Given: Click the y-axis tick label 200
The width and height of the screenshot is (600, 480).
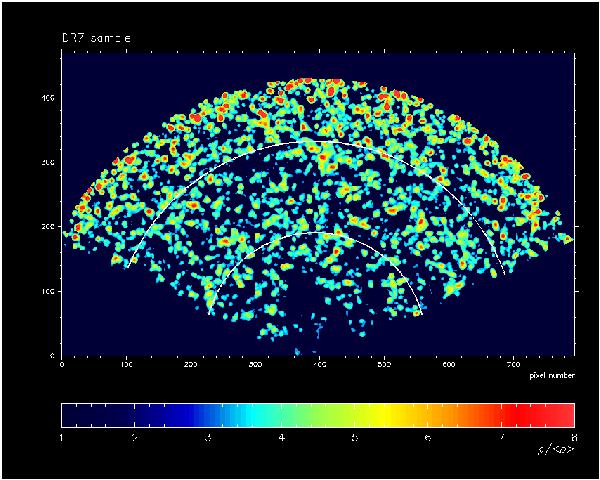Looking at the screenshot, I should tap(46, 227).
